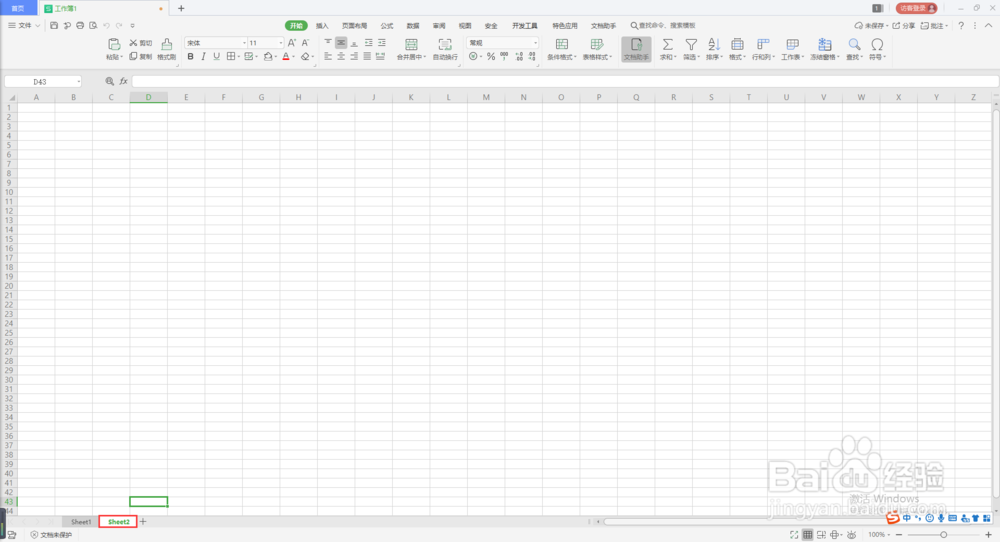Toggle eye protection mode icon in status bar
The width and height of the screenshot is (1000, 542).
click(x=851, y=534)
